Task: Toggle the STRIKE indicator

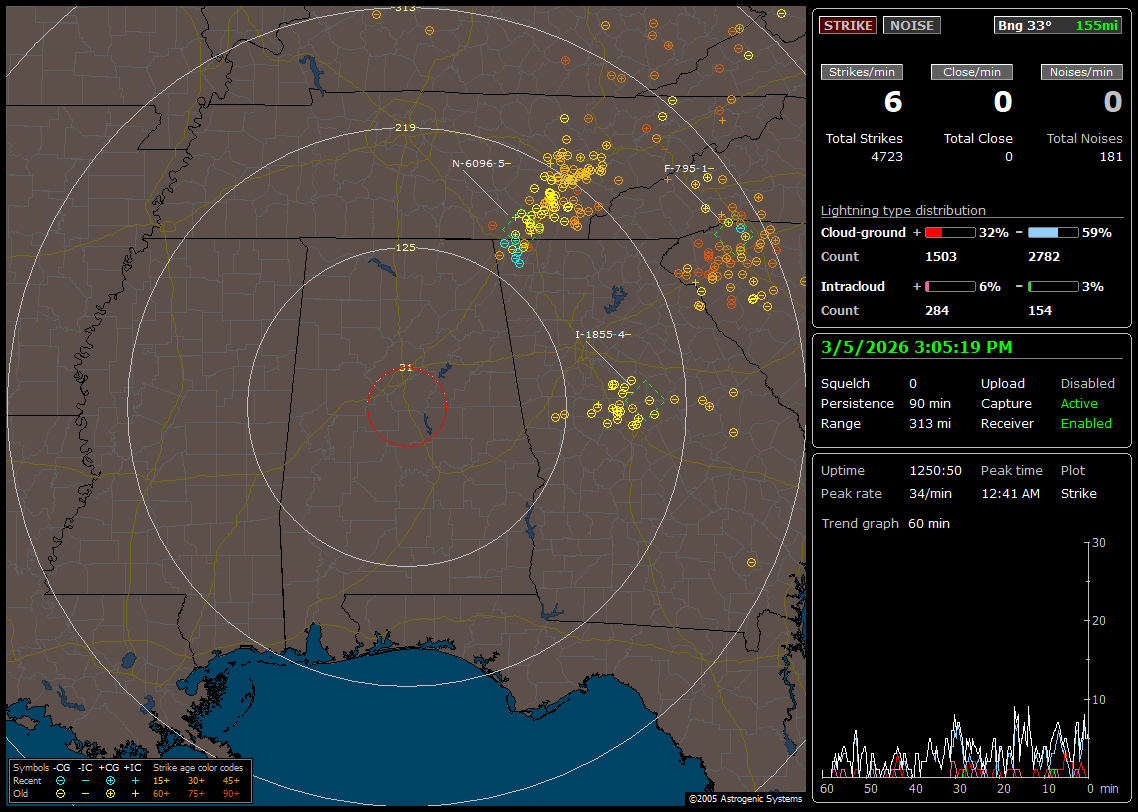Action: point(848,25)
